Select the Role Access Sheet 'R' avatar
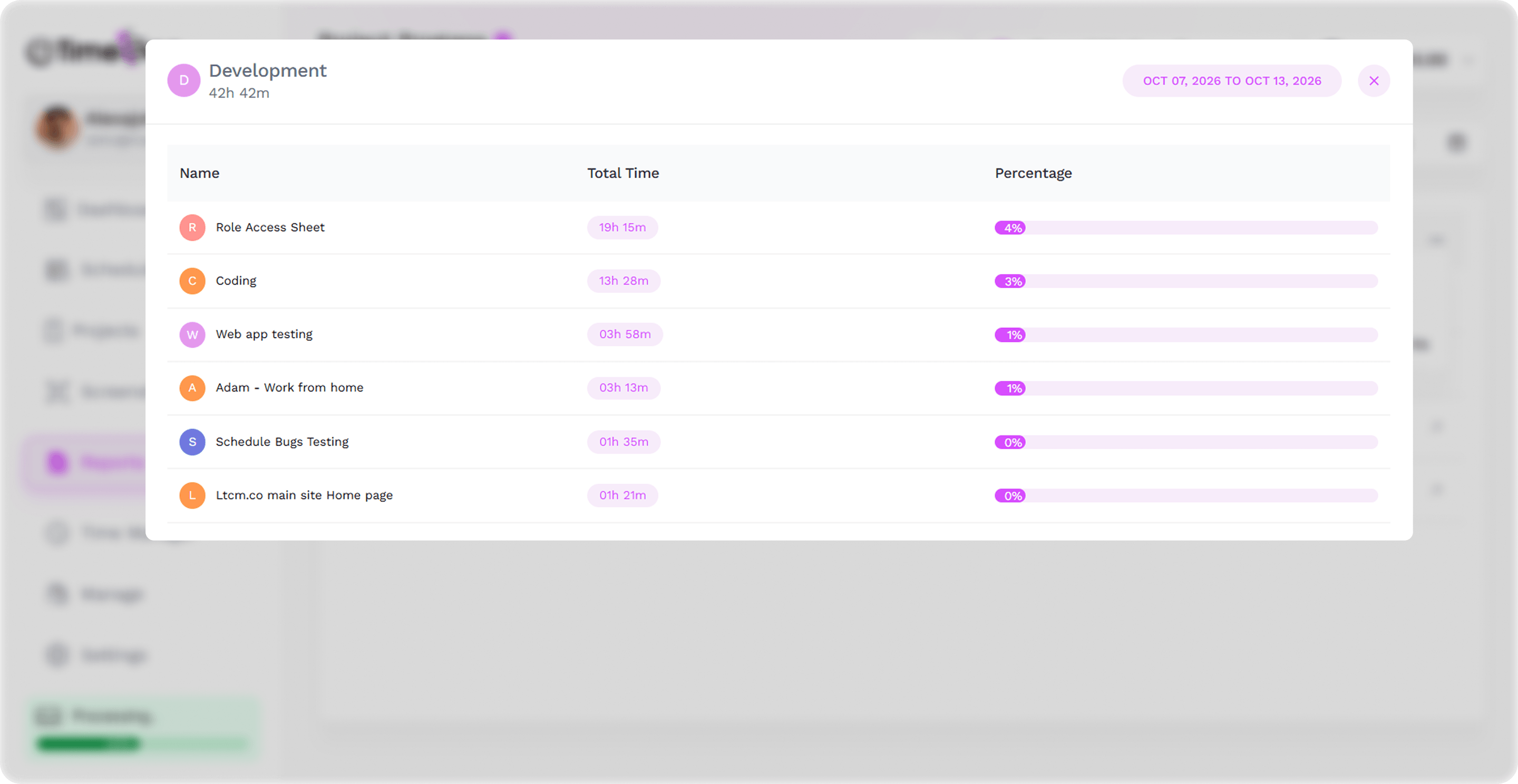 coord(192,228)
